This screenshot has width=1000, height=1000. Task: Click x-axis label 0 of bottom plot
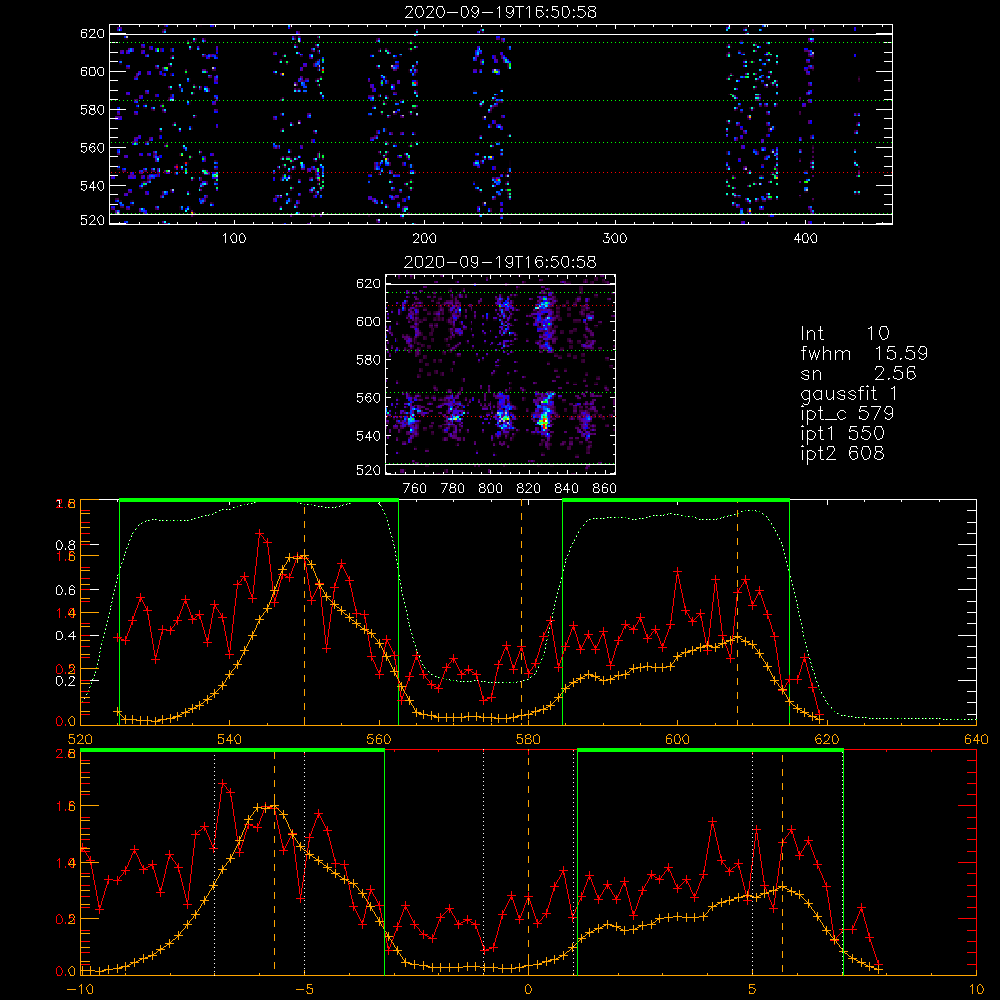528,990
